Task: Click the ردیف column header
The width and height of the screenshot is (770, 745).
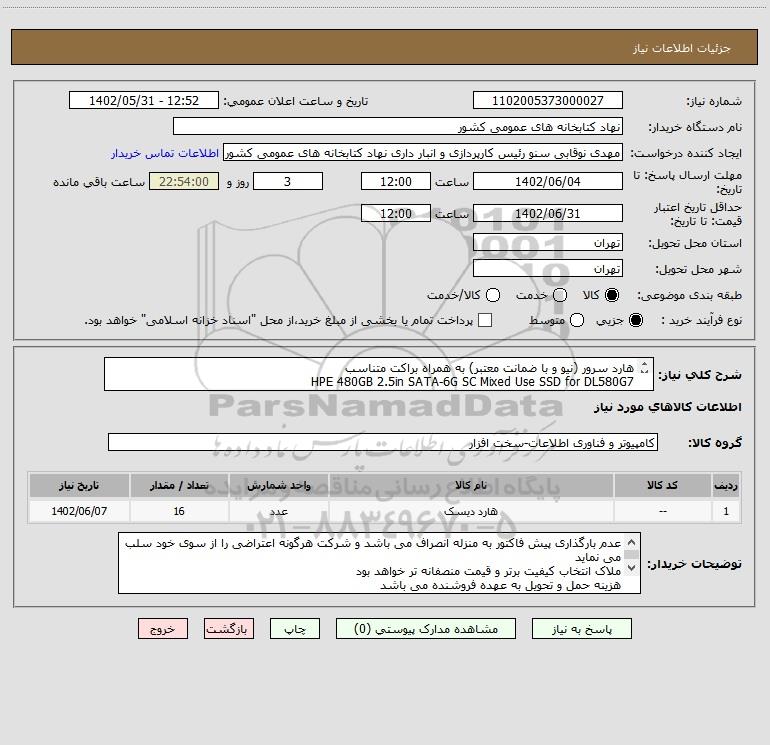Action: tap(726, 486)
